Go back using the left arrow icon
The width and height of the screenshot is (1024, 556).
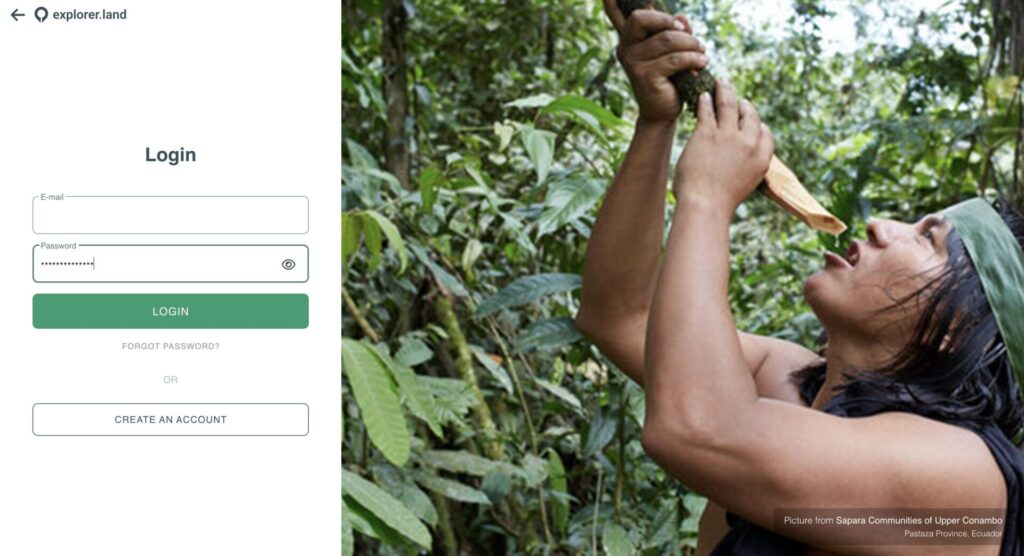[18, 14]
